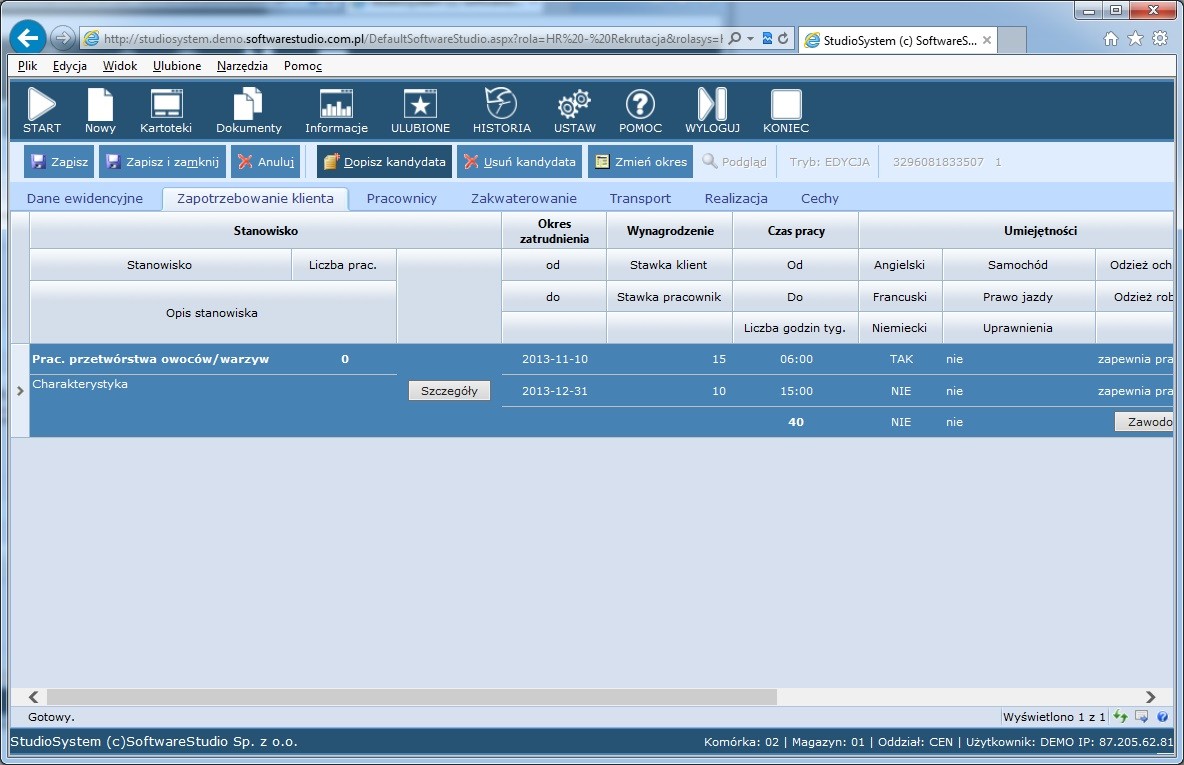Click the horizontal scrollbar left arrow
Screen dimensions: 1184x765
pos(33,696)
